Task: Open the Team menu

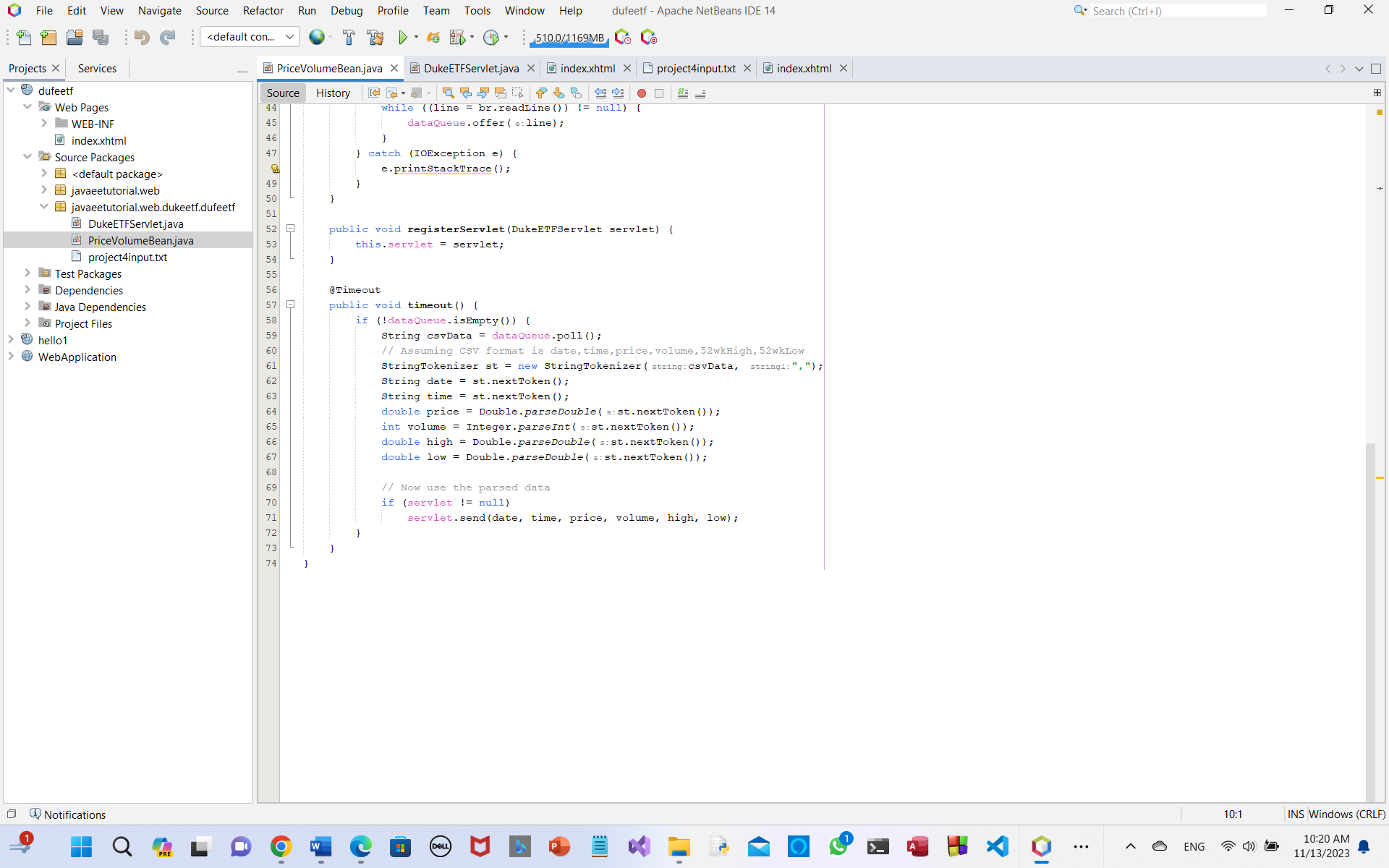Action: 436,10
